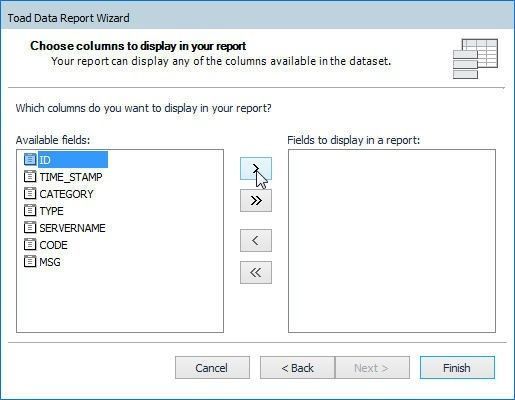Click the field icon beside MSG
This screenshot has width=515, height=400.
point(30,261)
